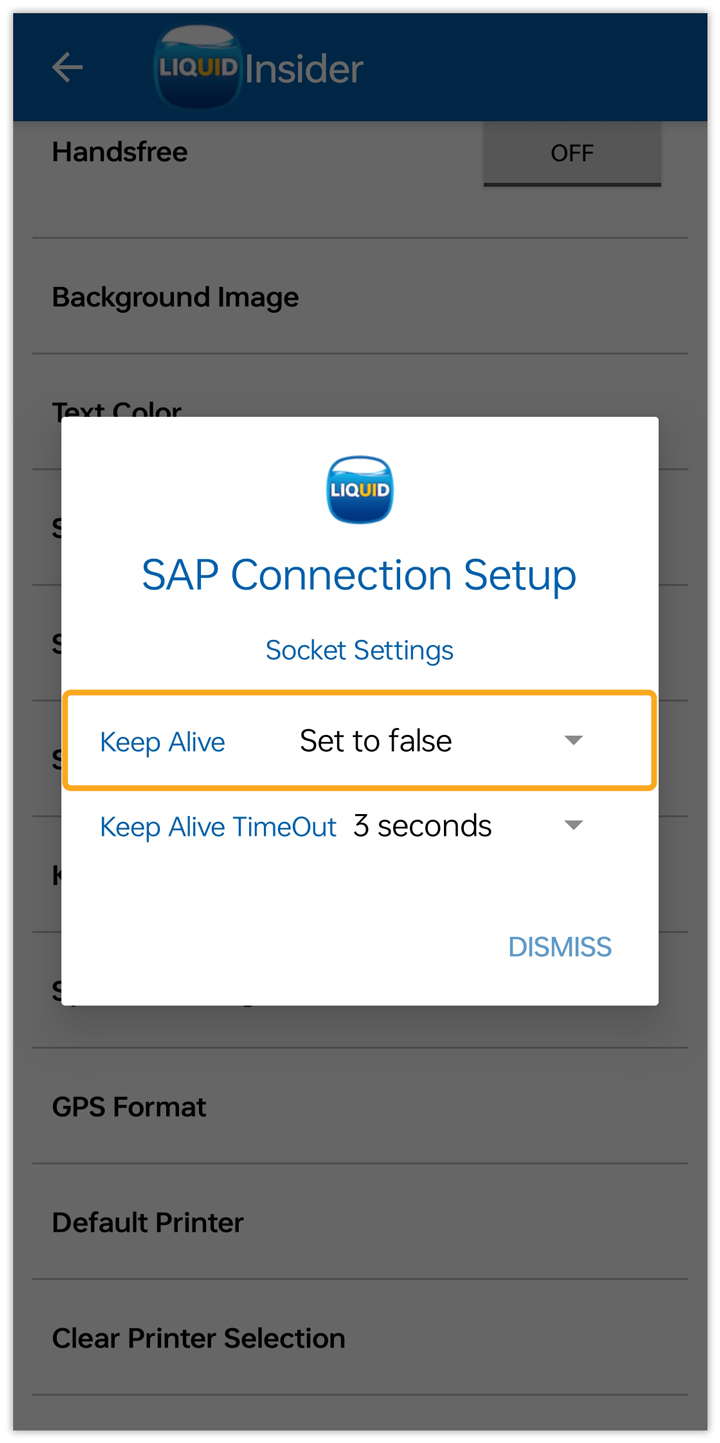Tap the Insider header text
Screen dimensions: 720x1443
pos(304,69)
